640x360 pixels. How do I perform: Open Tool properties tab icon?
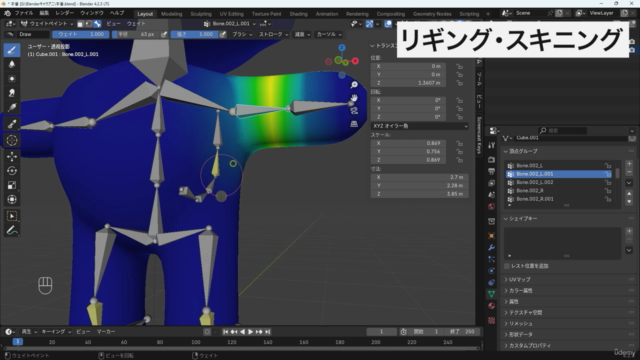click(x=491, y=145)
